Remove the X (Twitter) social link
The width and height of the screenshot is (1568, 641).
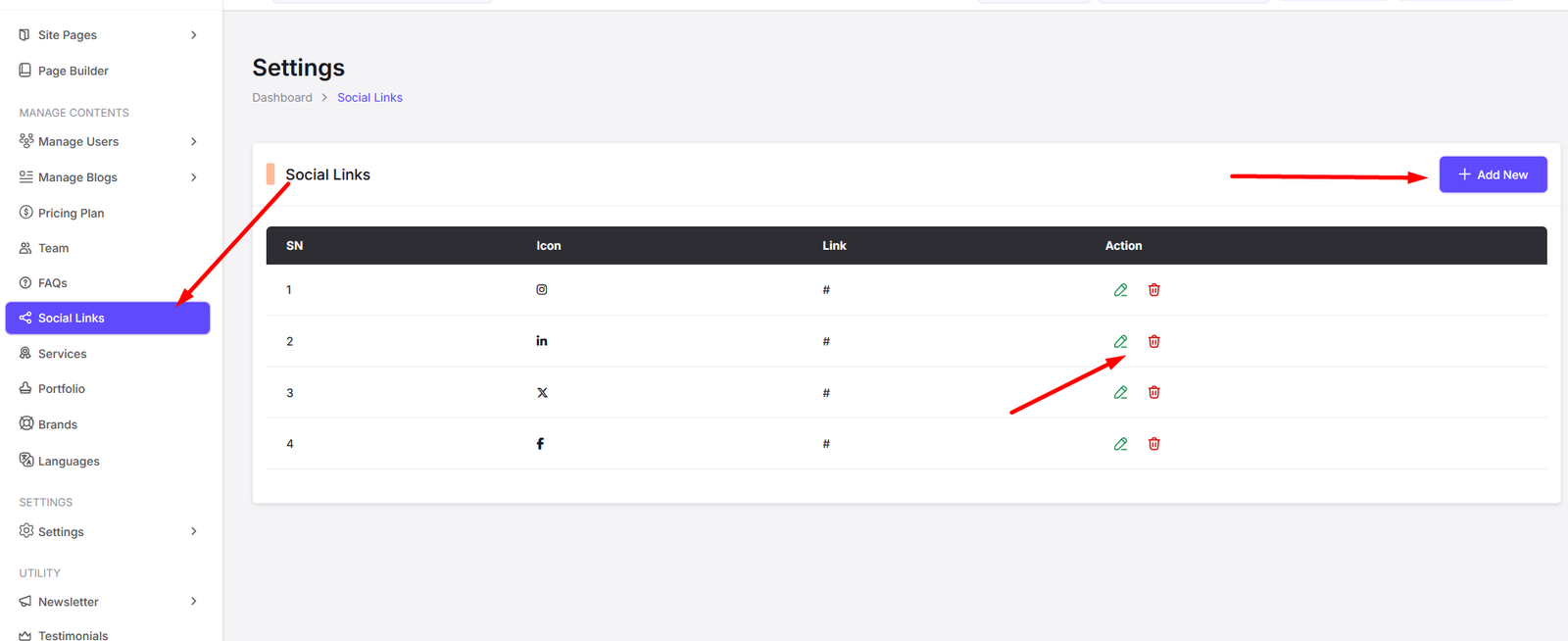[x=1154, y=393]
